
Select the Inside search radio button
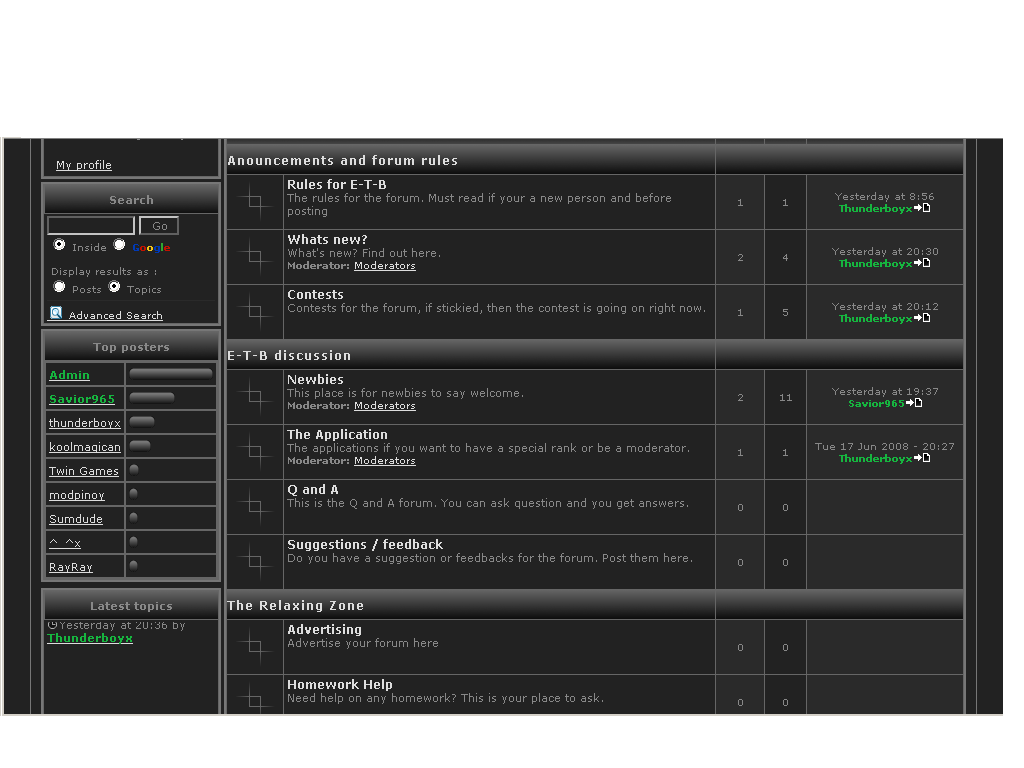(59, 244)
